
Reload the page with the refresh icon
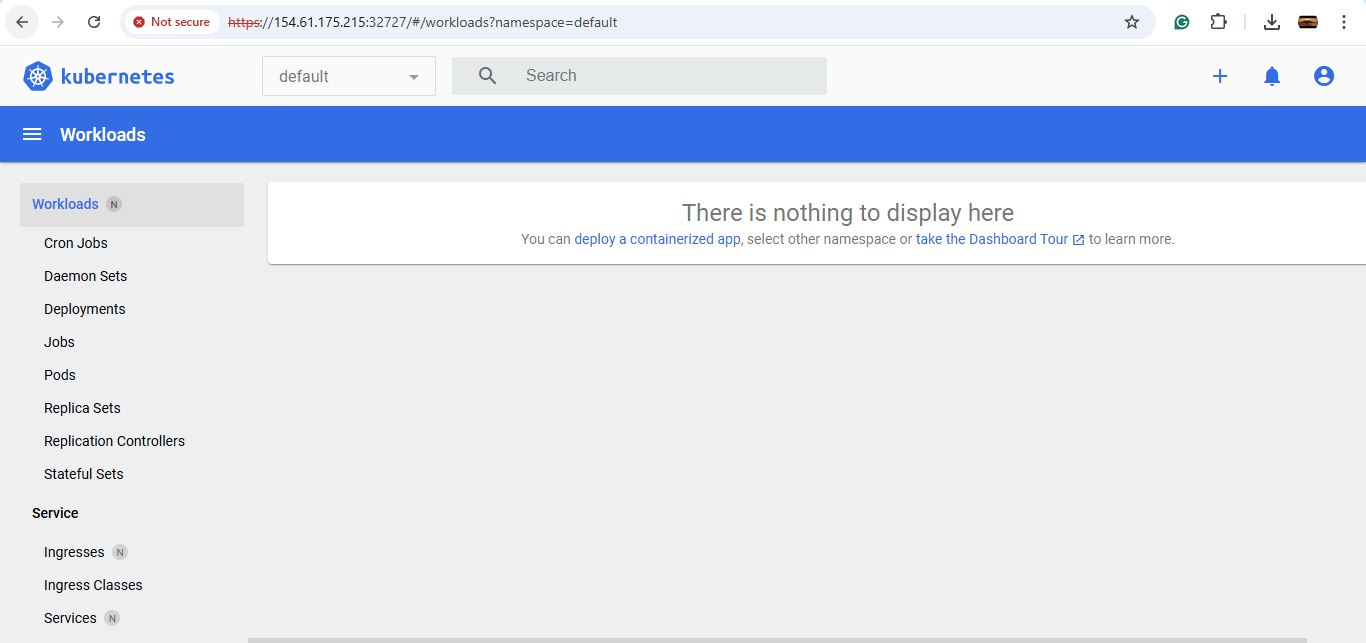coord(94,22)
